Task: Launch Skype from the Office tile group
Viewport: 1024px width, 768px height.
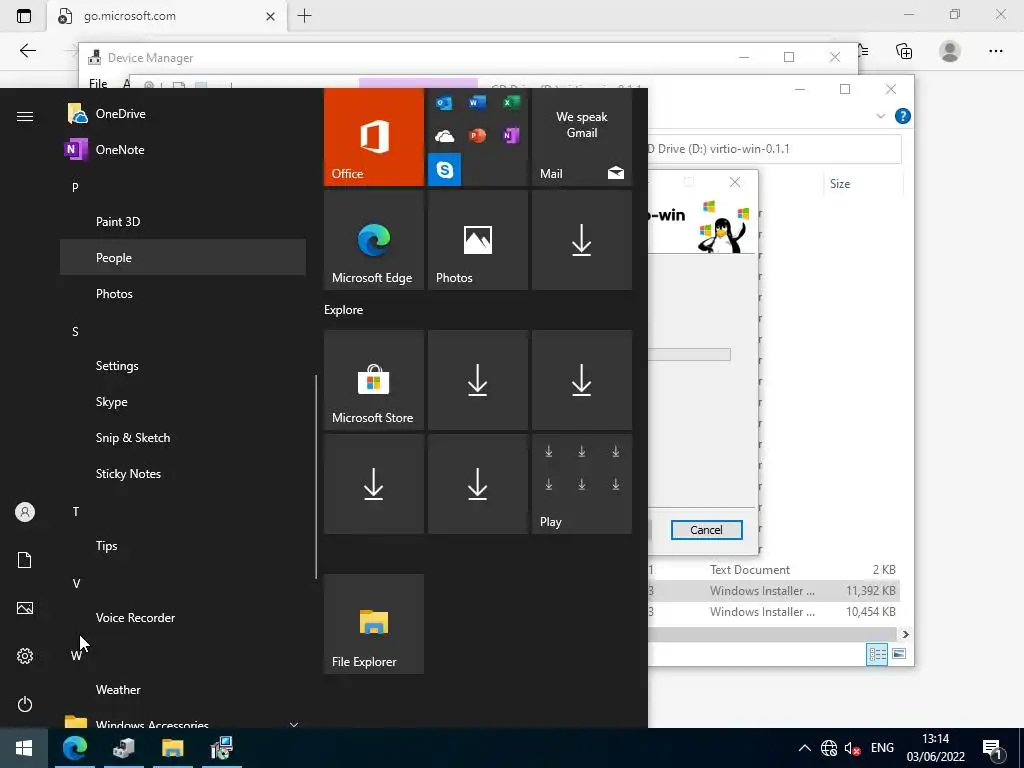Action: [445, 170]
